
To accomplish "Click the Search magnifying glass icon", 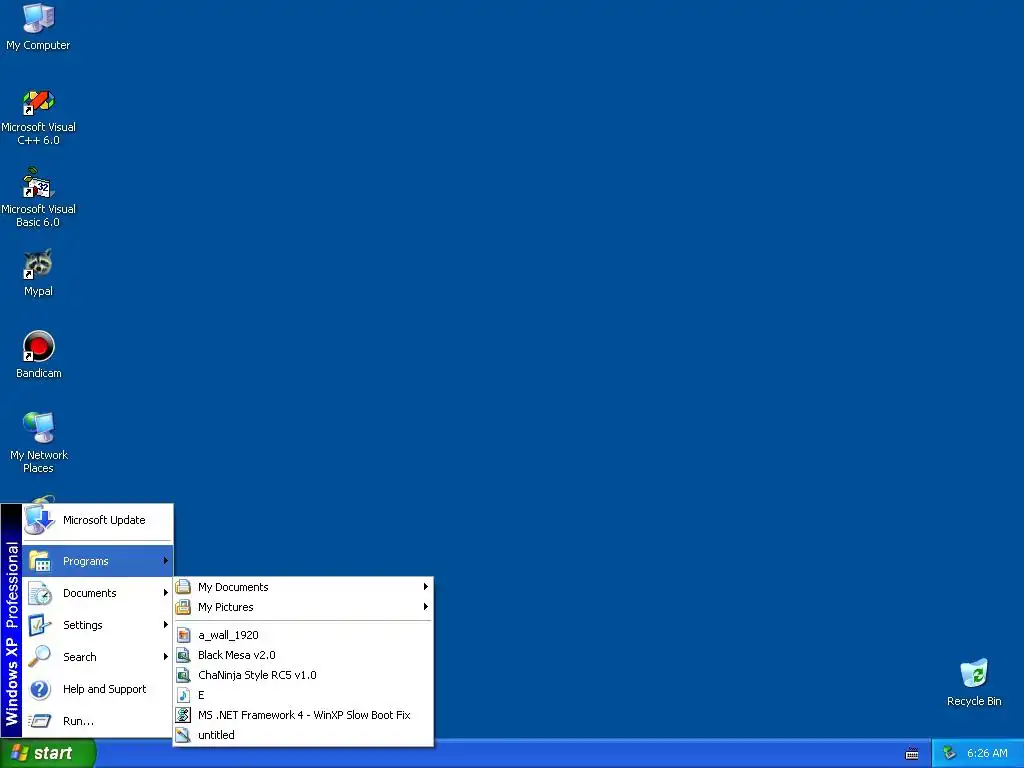I will (40, 656).
